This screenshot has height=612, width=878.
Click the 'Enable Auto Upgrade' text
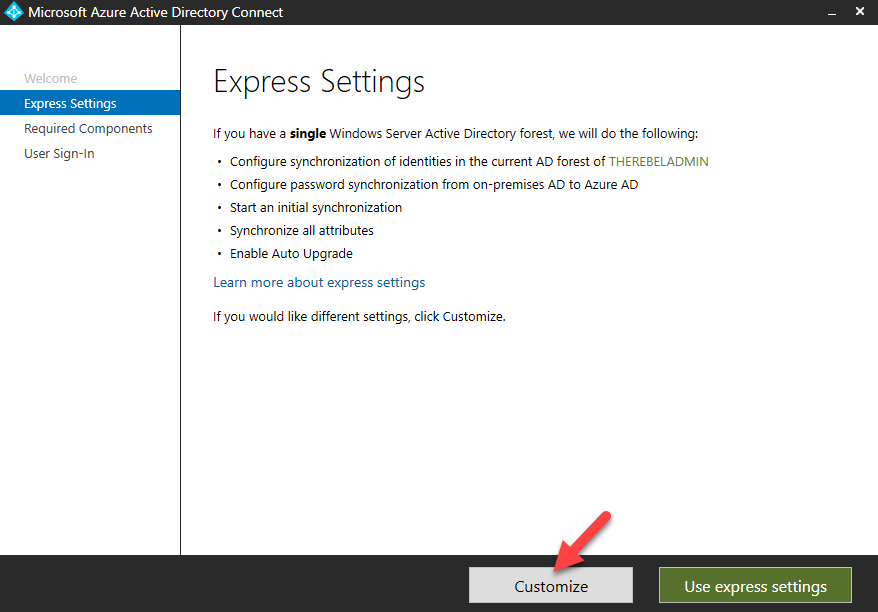(x=291, y=254)
